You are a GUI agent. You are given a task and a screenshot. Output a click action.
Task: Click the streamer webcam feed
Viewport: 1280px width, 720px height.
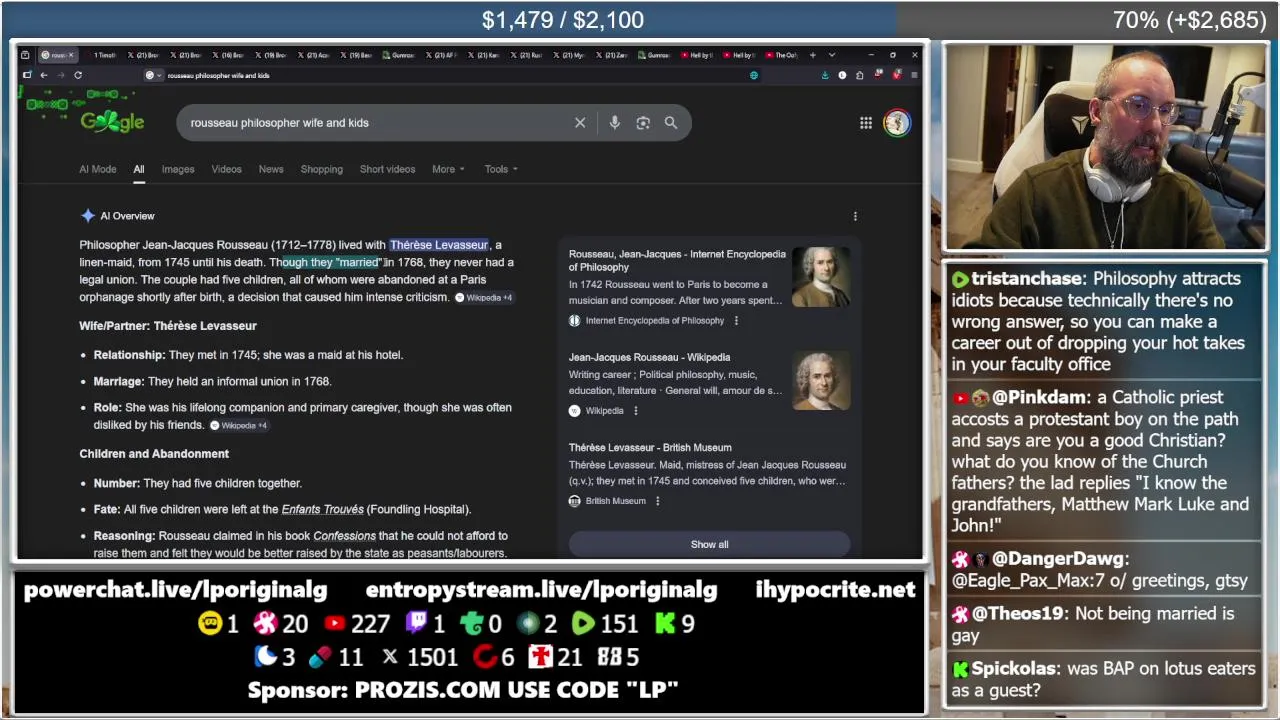pos(1105,147)
